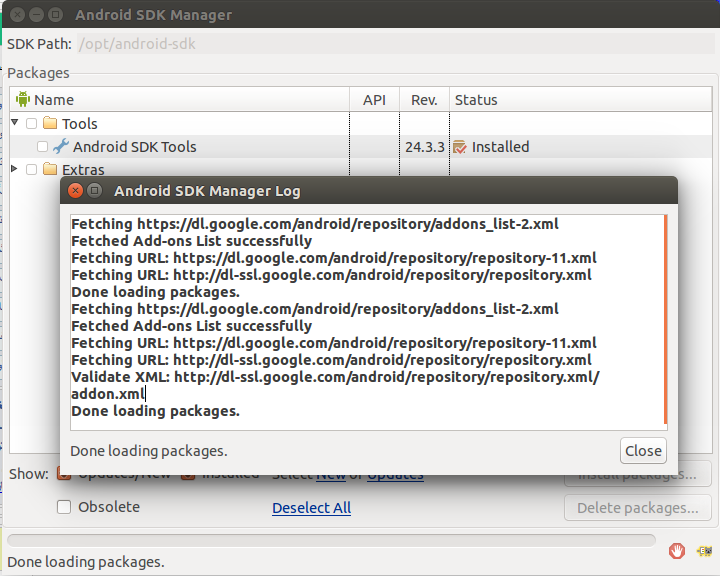Check the Tools group checkbox

[31, 123]
